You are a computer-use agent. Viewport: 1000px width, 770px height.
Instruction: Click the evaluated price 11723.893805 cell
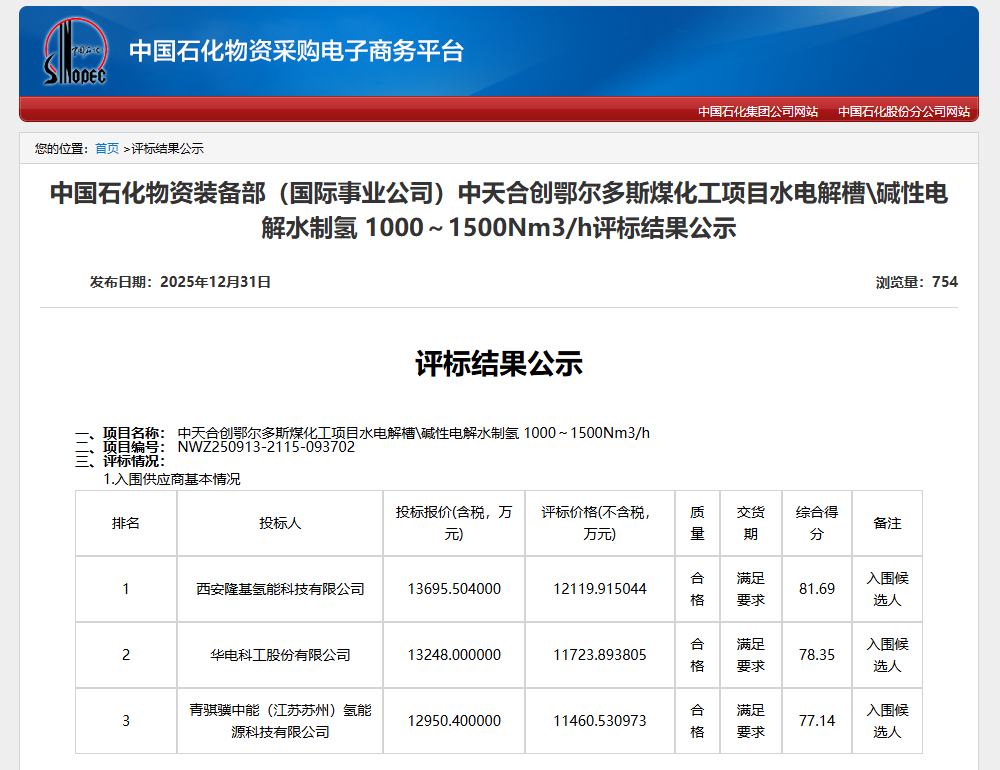(x=599, y=655)
